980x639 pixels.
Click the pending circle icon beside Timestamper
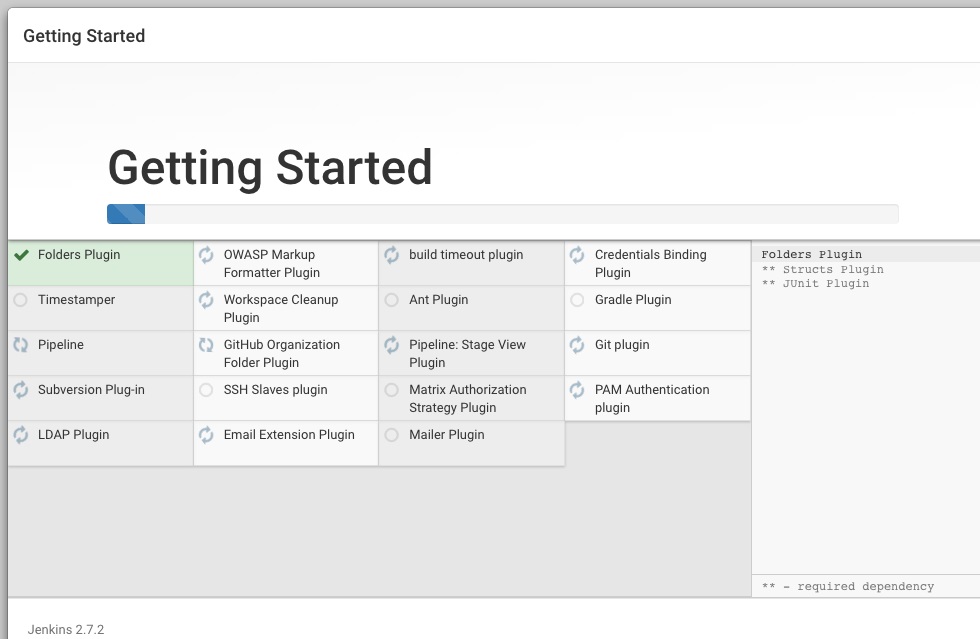click(x=21, y=300)
